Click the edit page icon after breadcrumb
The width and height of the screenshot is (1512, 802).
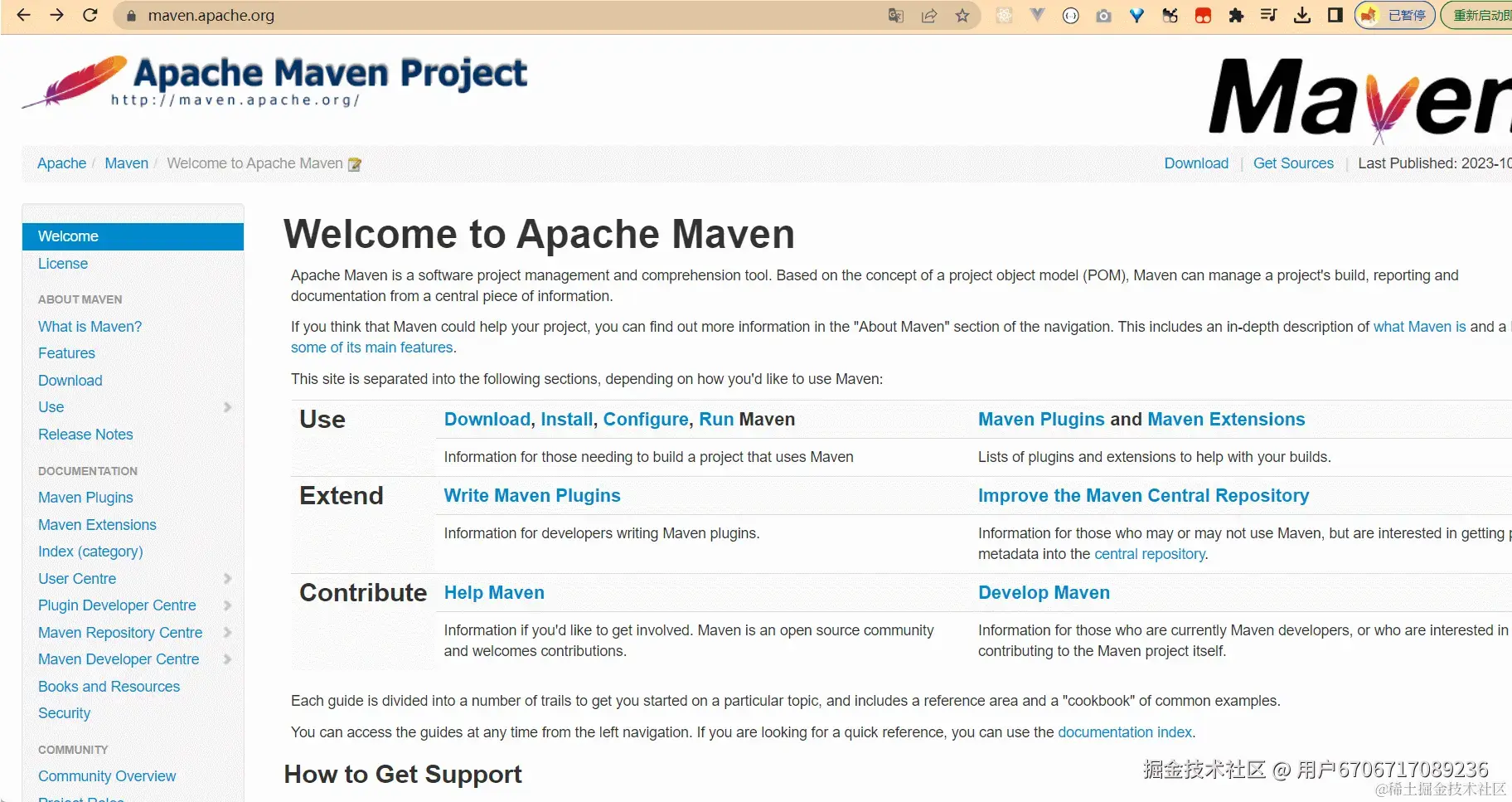(355, 164)
